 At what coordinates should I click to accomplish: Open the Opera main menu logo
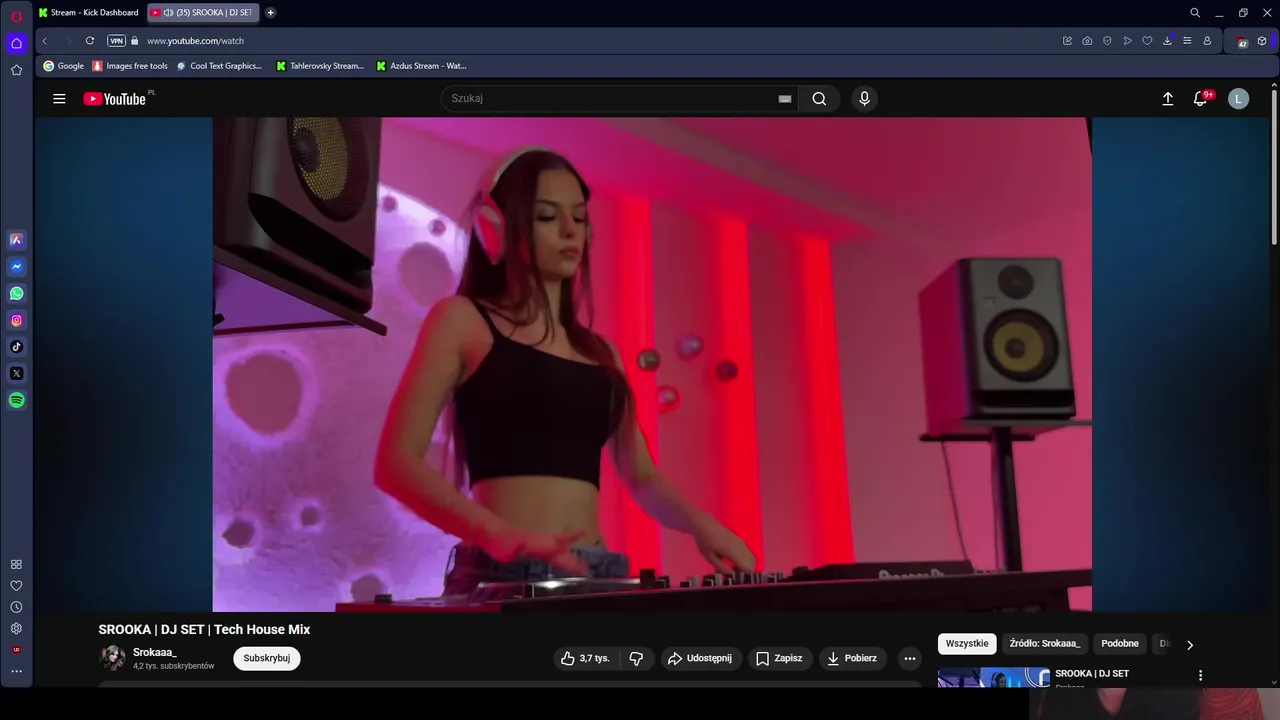pyautogui.click(x=16, y=16)
